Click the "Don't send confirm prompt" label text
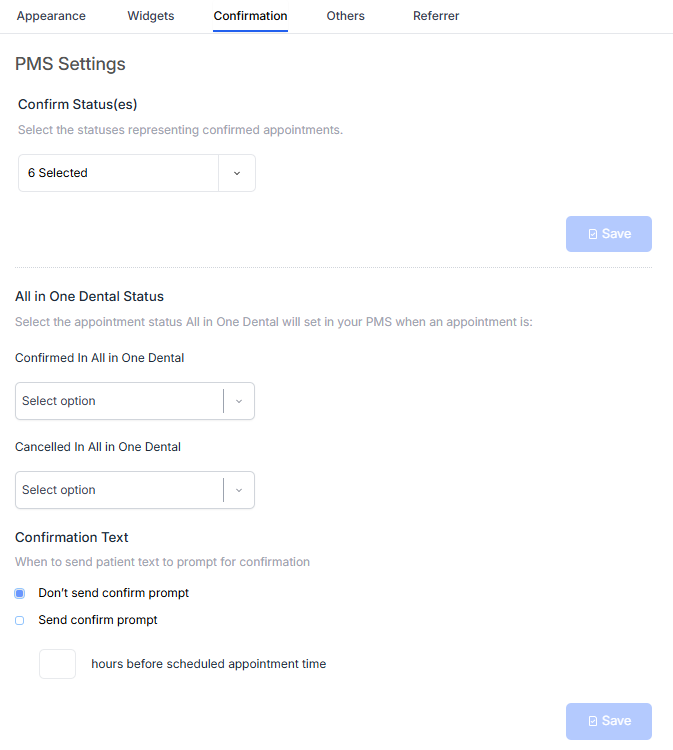Screen dimensions: 673x750 pos(113,593)
